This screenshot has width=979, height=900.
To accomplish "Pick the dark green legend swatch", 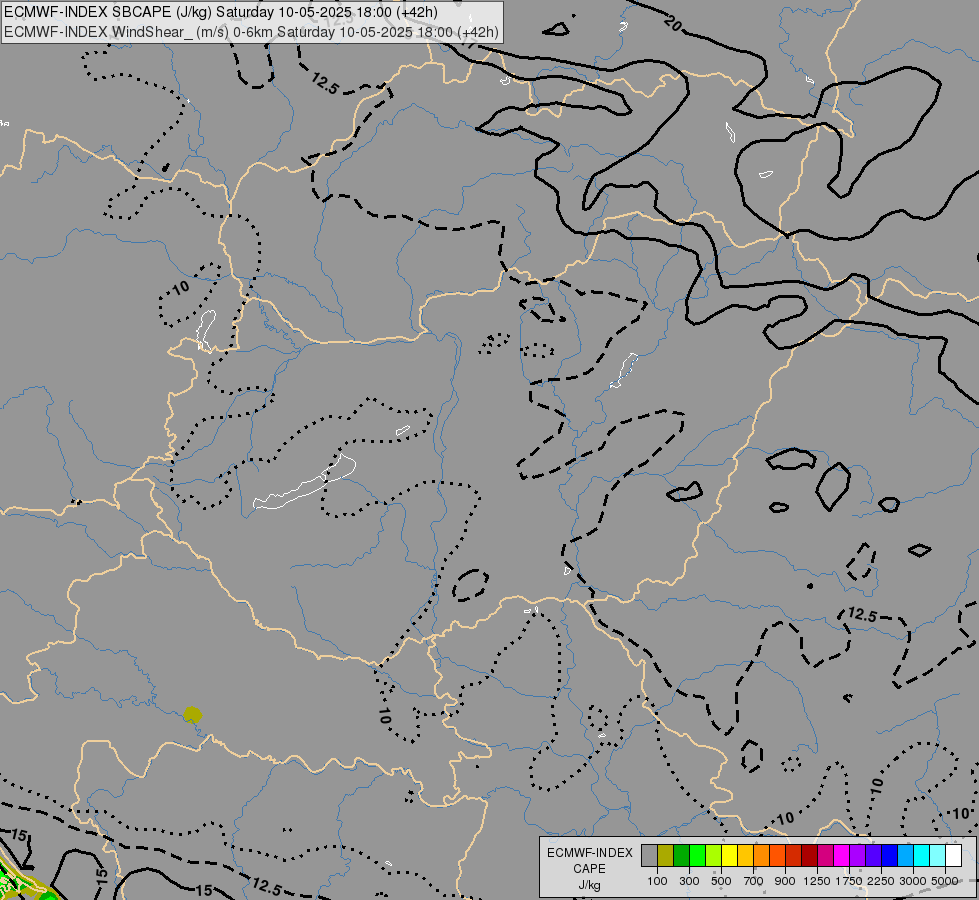I will pyautogui.click(x=681, y=856).
